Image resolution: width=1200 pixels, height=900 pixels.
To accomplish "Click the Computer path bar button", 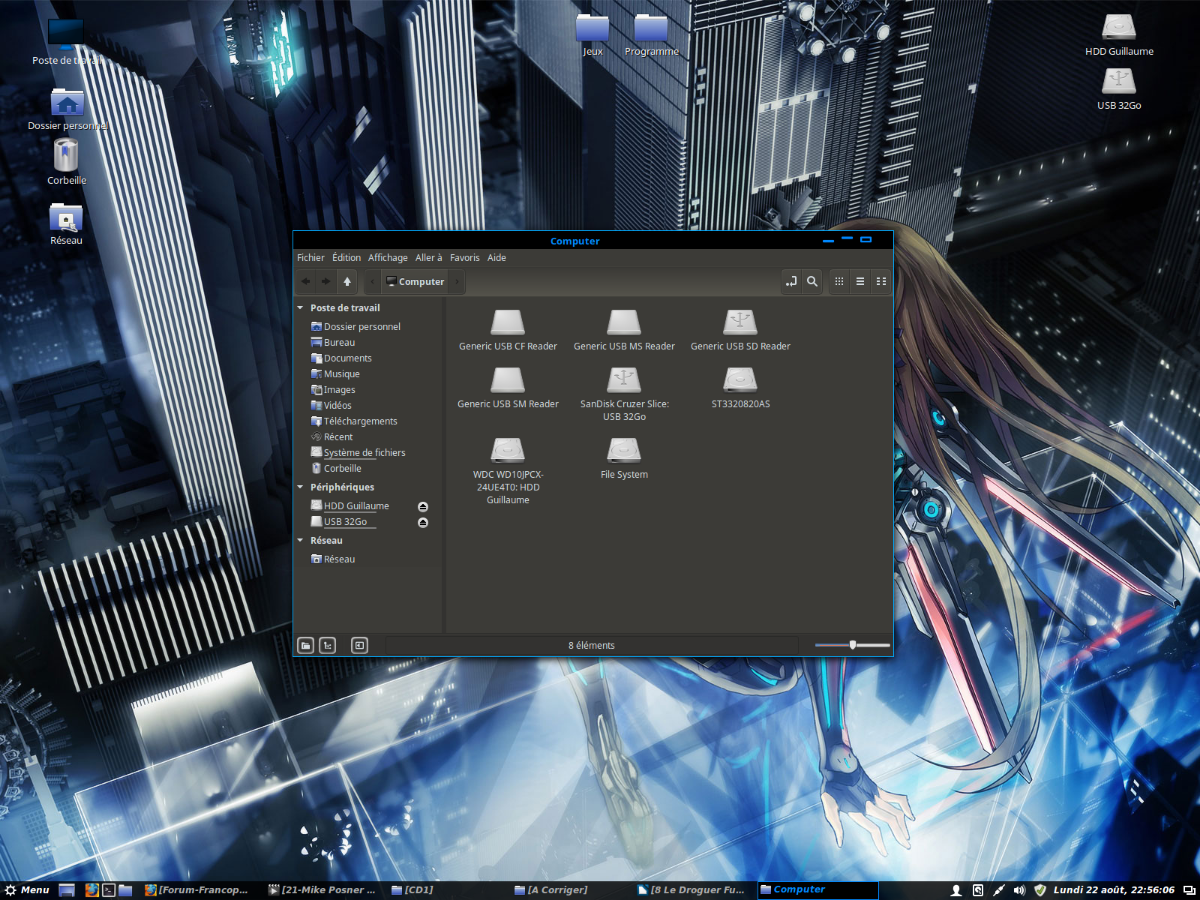I will coord(415,282).
